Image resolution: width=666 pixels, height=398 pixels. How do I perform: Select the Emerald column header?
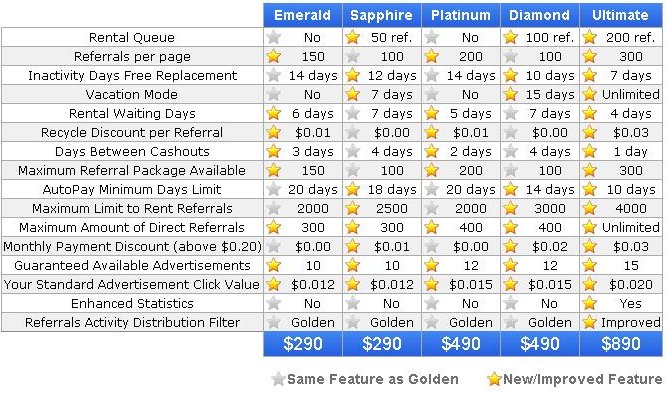(303, 15)
